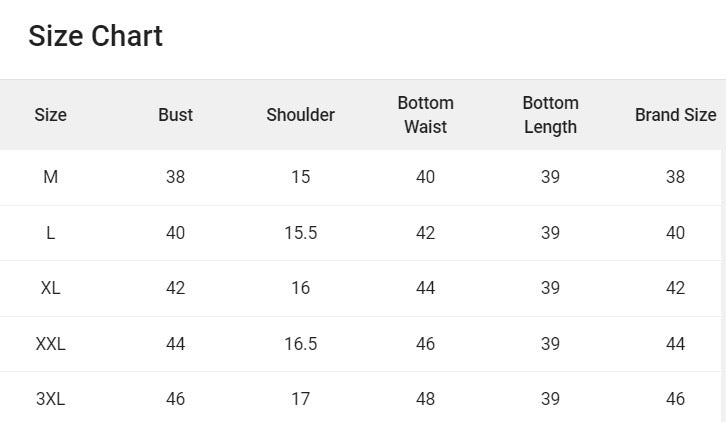Click the Bottom Length column header
726x422 pixels.
[550, 115]
